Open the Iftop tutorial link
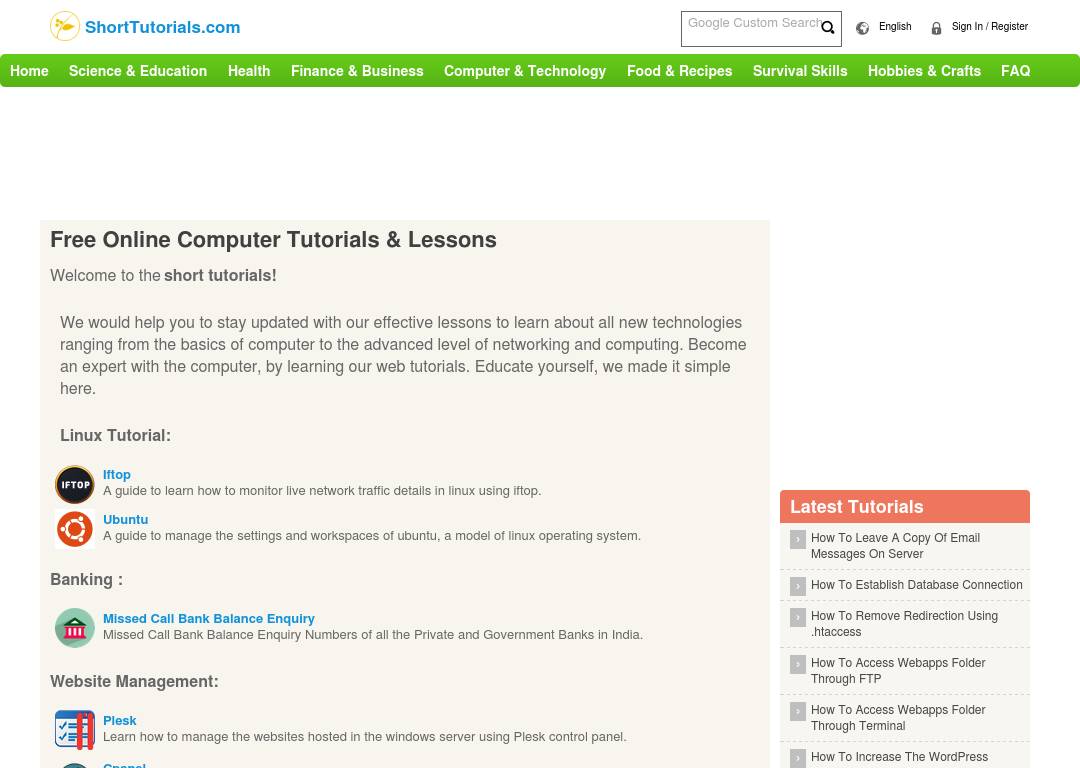 pyautogui.click(x=116, y=475)
